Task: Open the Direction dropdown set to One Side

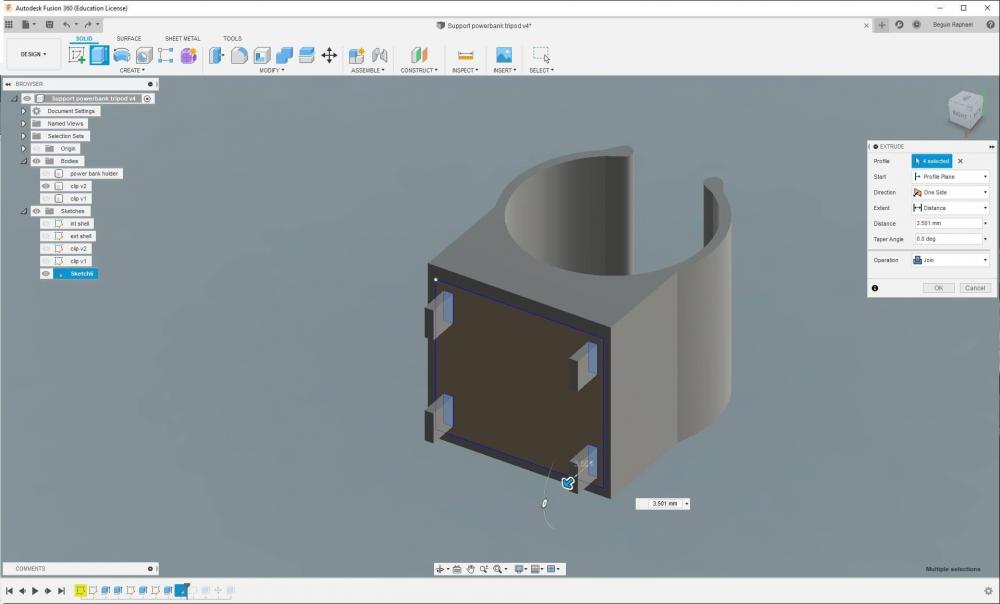Action: (x=949, y=192)
